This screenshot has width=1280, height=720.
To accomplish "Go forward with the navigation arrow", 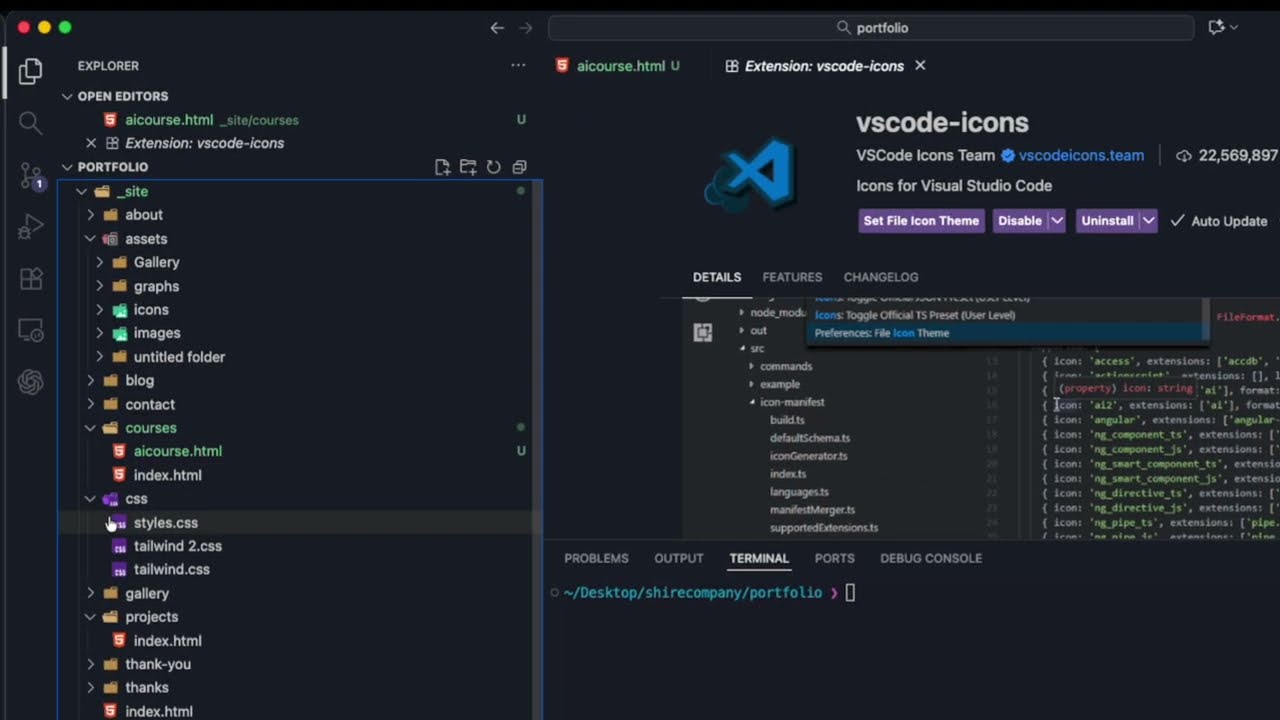I will pyautogui.click(x=526, y=28).
